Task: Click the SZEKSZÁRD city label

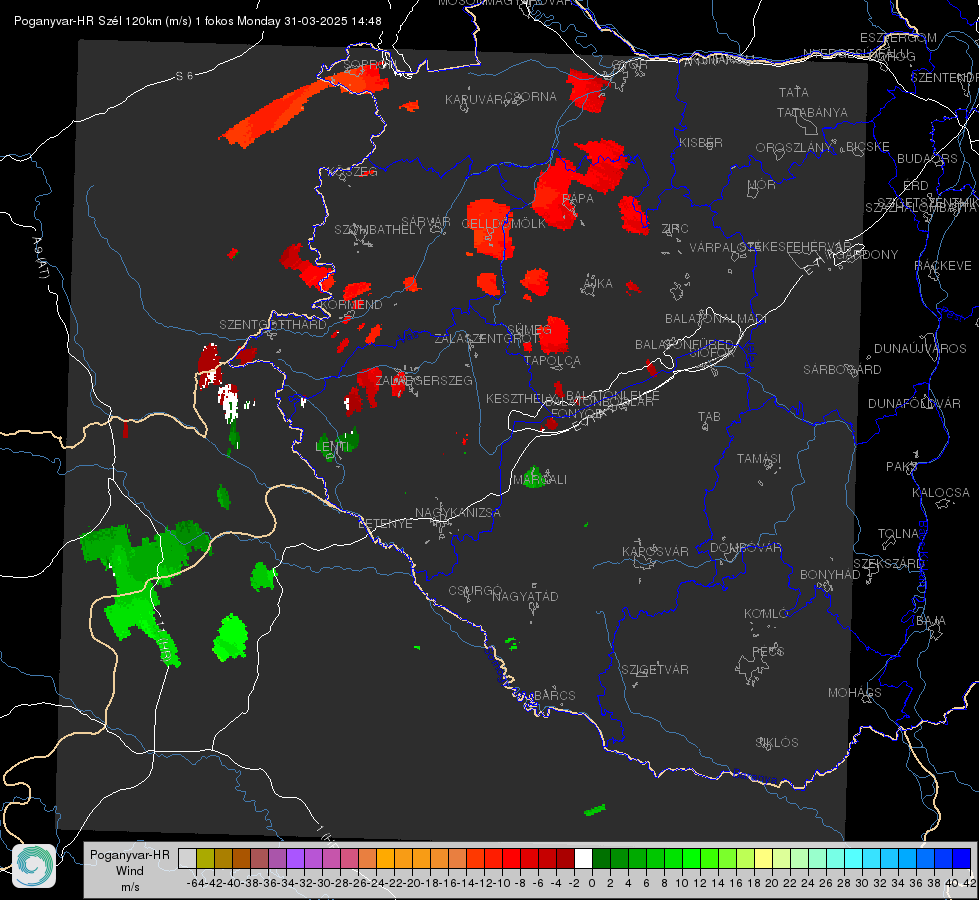Action: (x=888, y=564)
